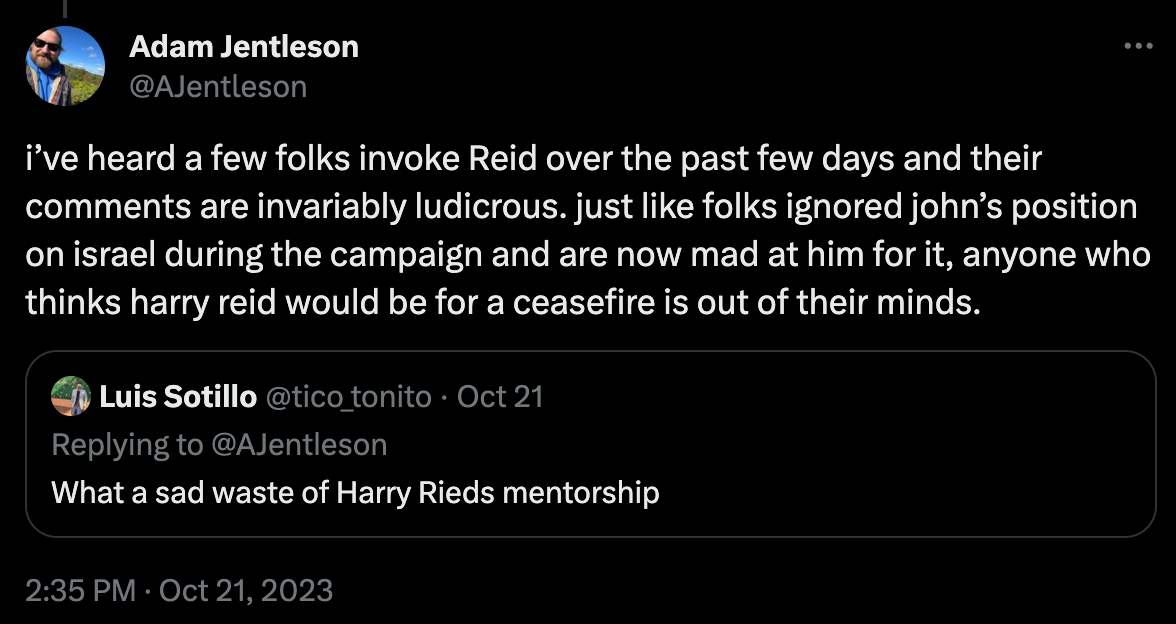Open the Oct 21 date on quoted tweet

click(501, 396)
